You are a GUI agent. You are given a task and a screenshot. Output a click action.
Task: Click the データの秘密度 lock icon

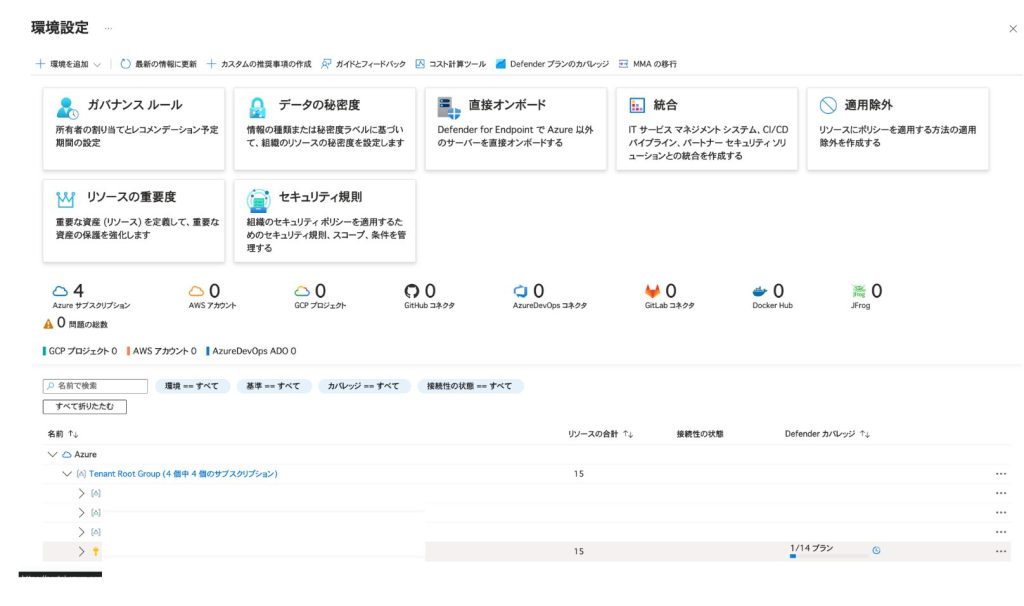point(258,107)
